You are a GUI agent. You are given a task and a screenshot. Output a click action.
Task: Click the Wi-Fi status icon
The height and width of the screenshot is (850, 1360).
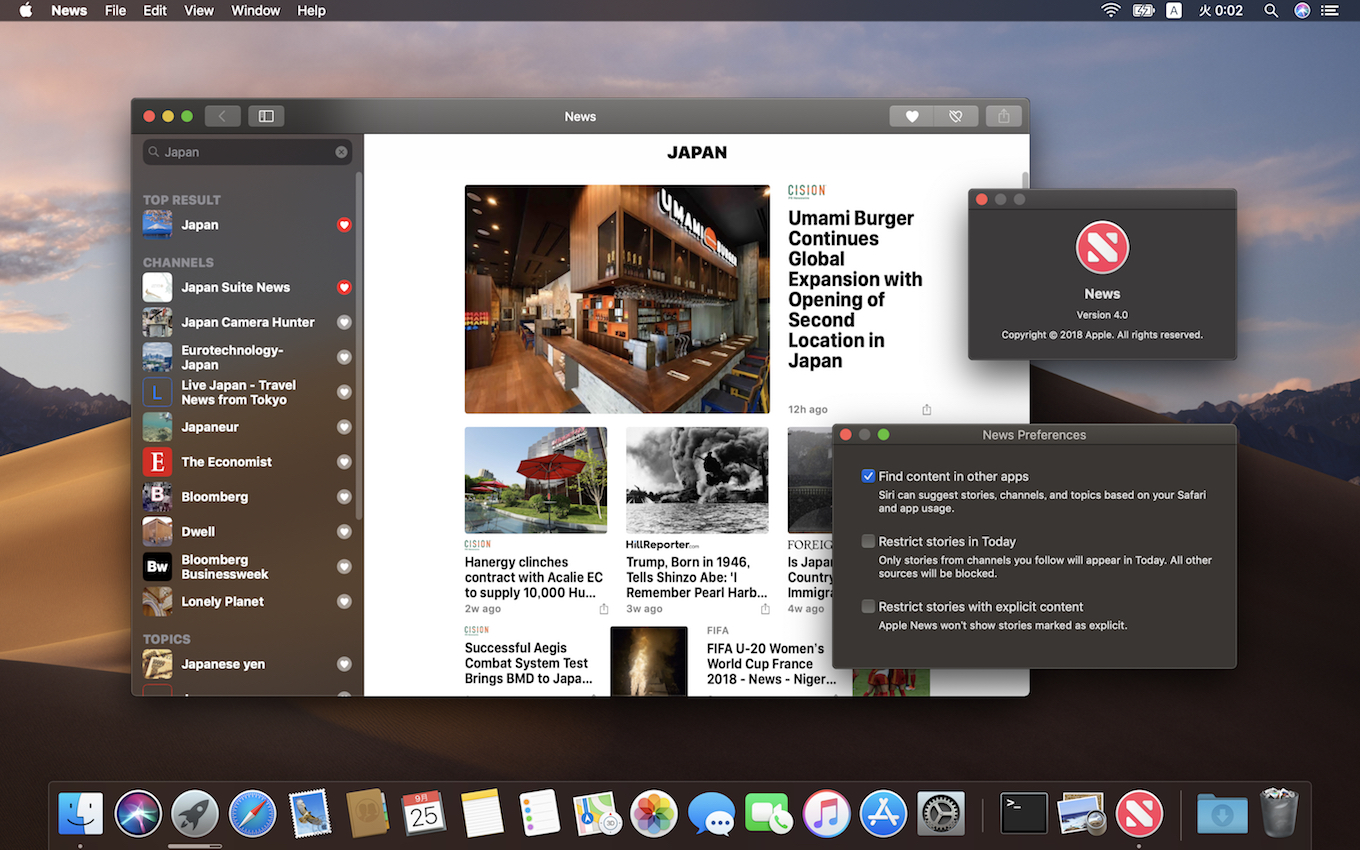[1111, 10]
